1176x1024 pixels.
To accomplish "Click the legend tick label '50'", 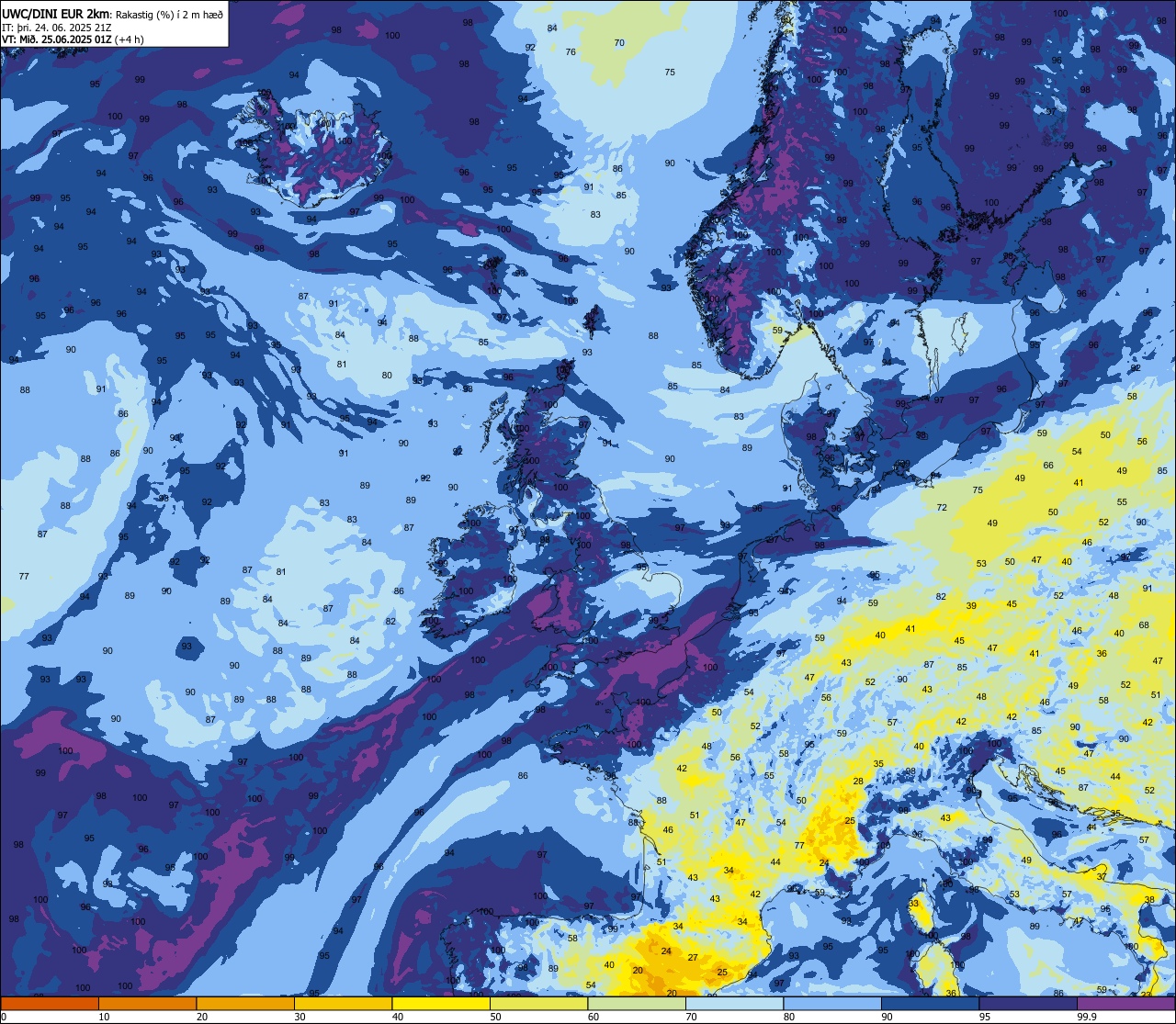I will click(x=495, y=1017).
